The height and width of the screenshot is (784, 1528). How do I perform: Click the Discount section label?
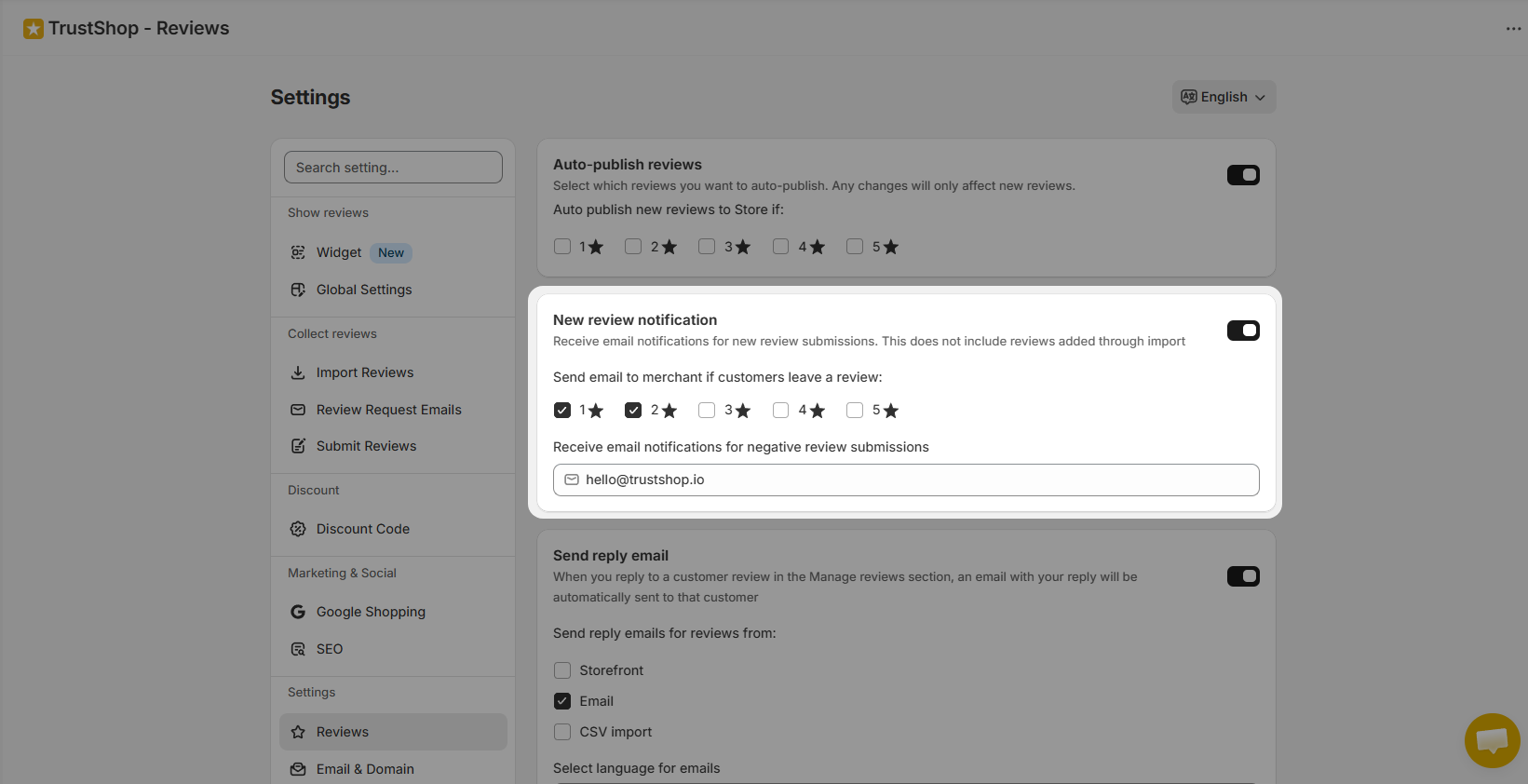coord(313,491)
